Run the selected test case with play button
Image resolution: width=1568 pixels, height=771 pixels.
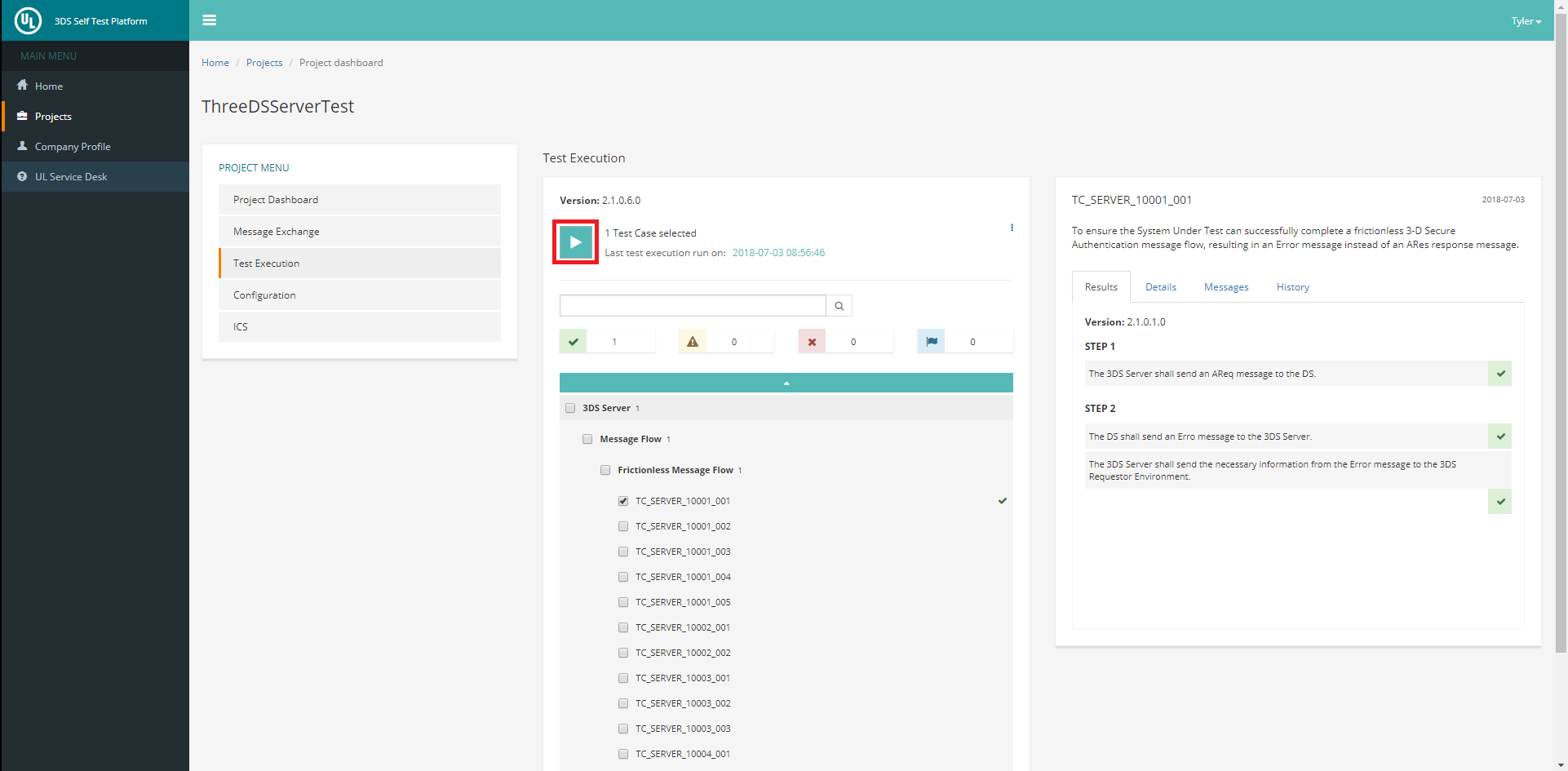pos(575,242)
